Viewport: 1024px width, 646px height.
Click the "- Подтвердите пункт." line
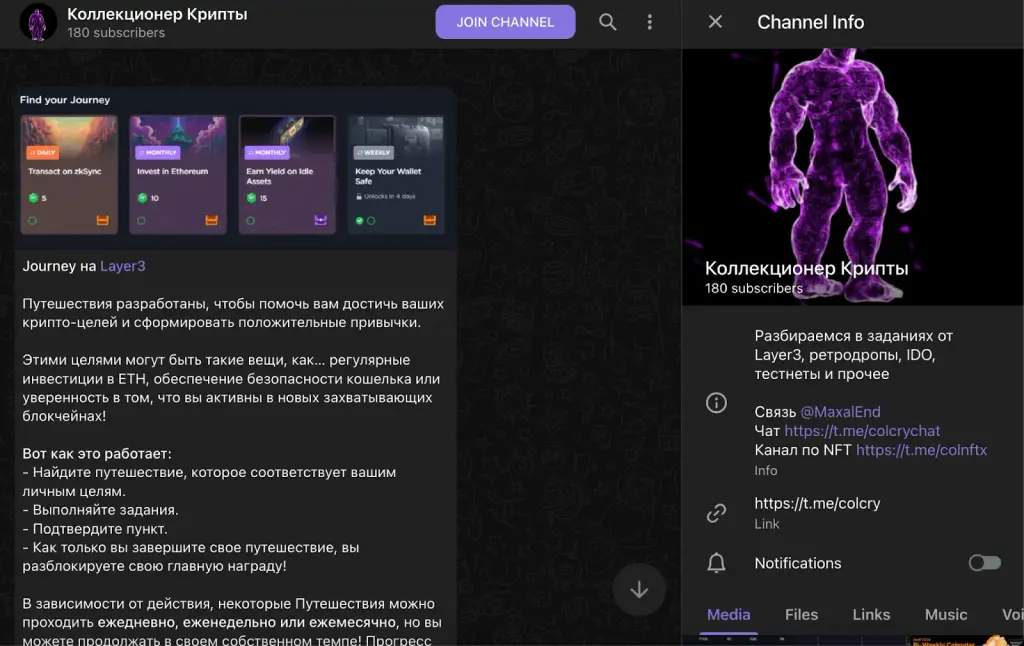click(95, 528)
